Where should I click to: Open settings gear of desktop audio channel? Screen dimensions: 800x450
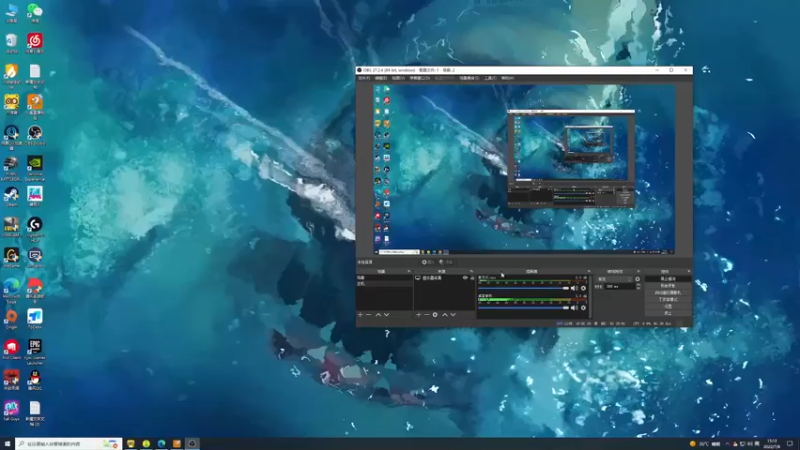(583, 308)
